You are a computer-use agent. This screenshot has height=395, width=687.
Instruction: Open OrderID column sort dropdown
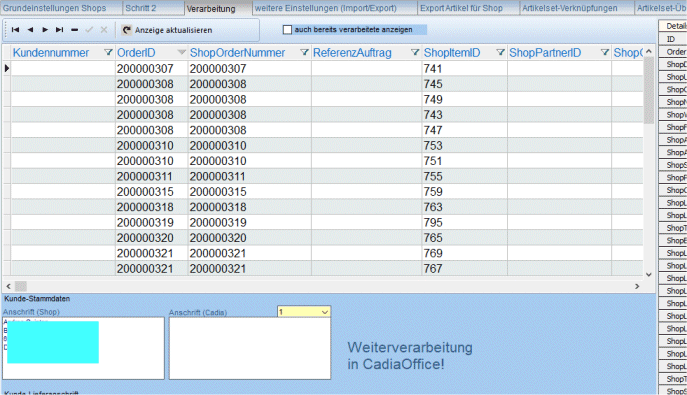point(181,53)
